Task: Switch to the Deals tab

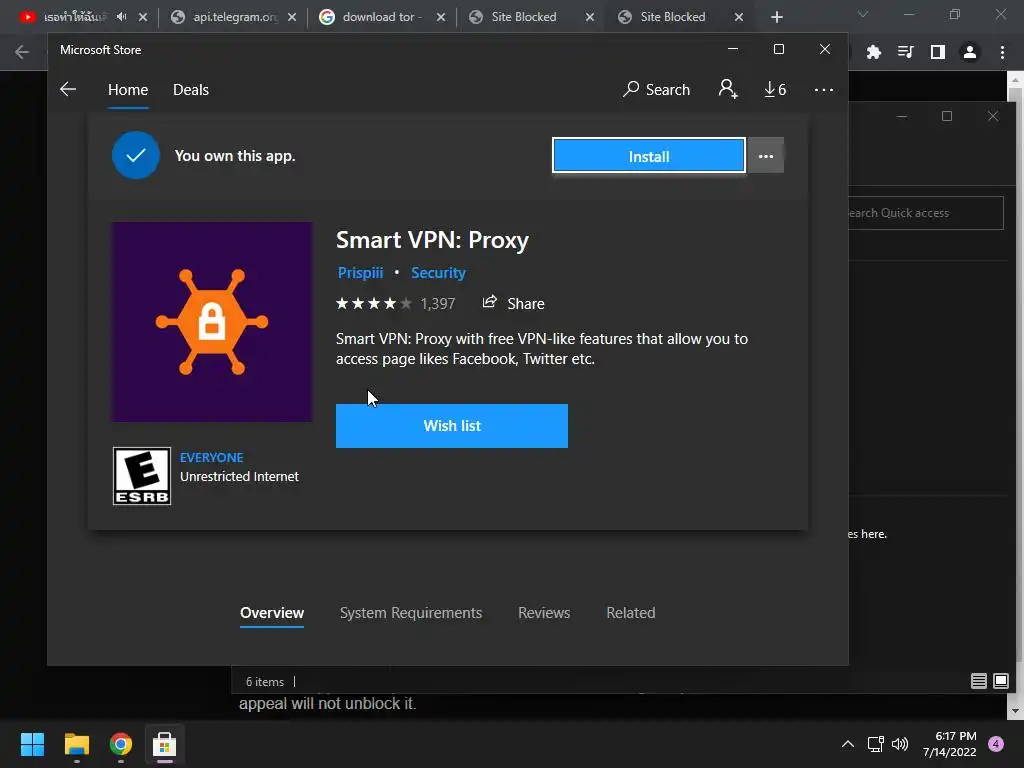Action: (x=191, y=89)
